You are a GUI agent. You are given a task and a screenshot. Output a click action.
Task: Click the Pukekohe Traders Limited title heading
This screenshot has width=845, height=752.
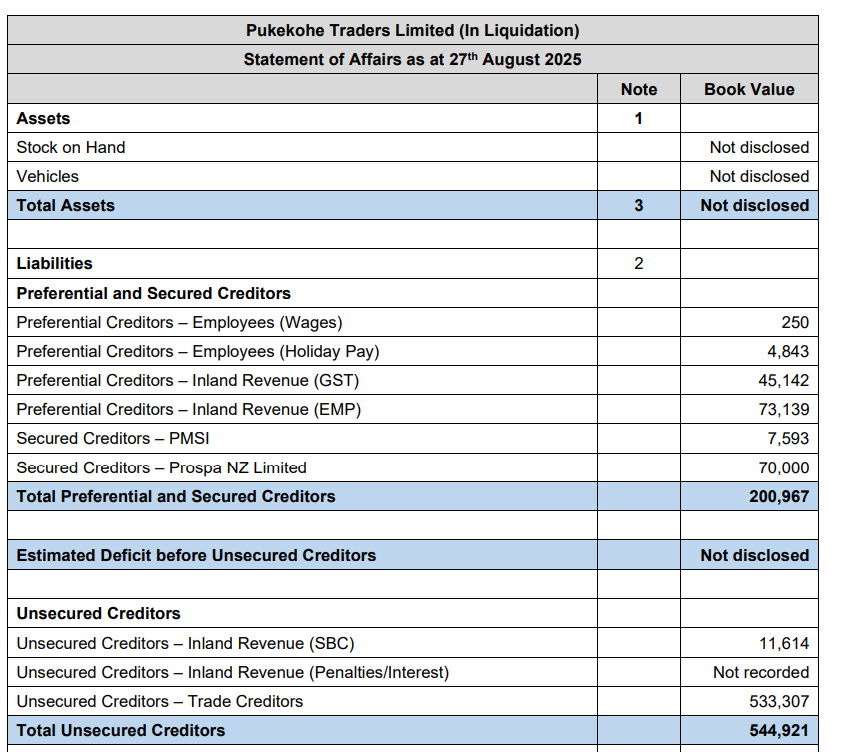click(412, 31)
